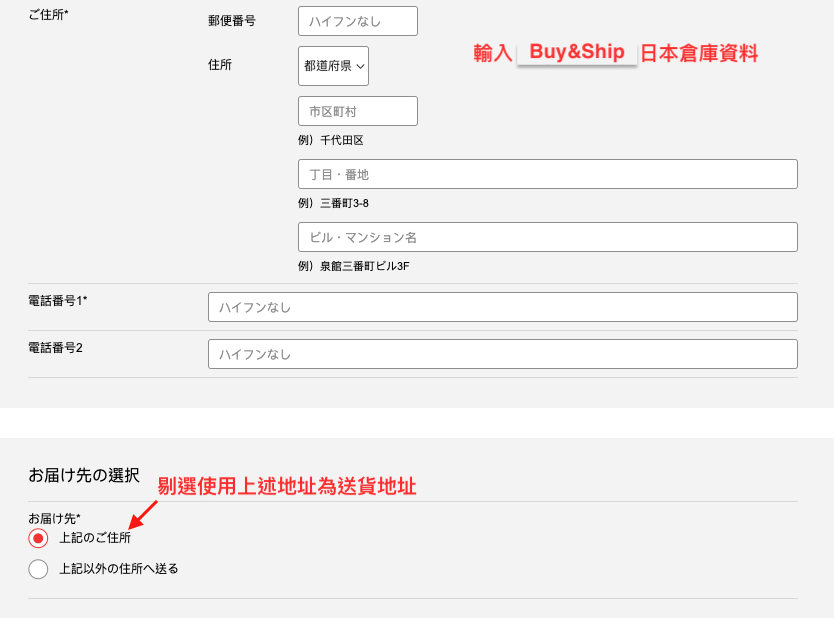Select the ビル・マンション名 building name field
This screenshot has width=834, height=618.
pyautogui.click(x=547, y=237)
